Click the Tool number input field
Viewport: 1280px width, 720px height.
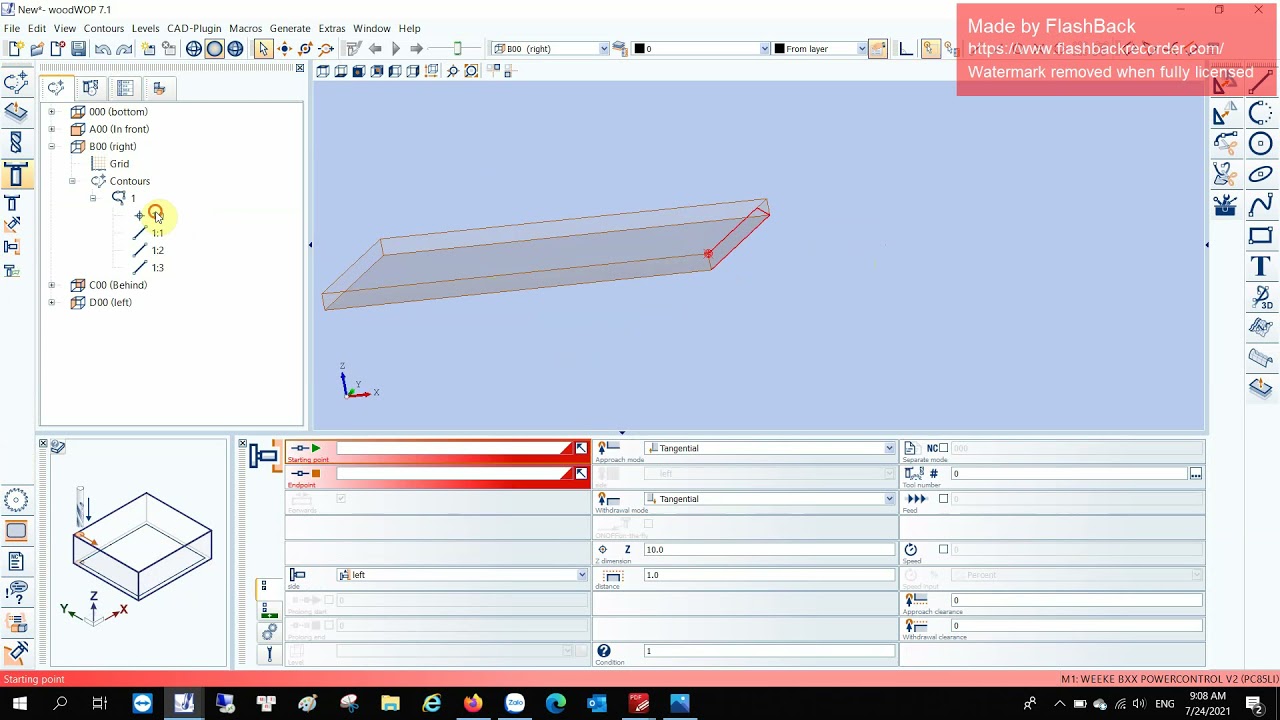point(1069,474)
